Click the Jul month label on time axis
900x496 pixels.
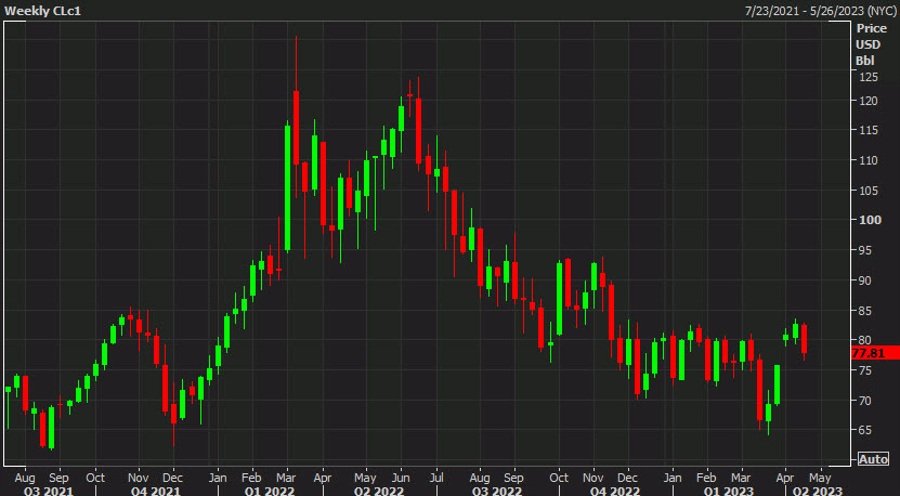pos(438,477)
